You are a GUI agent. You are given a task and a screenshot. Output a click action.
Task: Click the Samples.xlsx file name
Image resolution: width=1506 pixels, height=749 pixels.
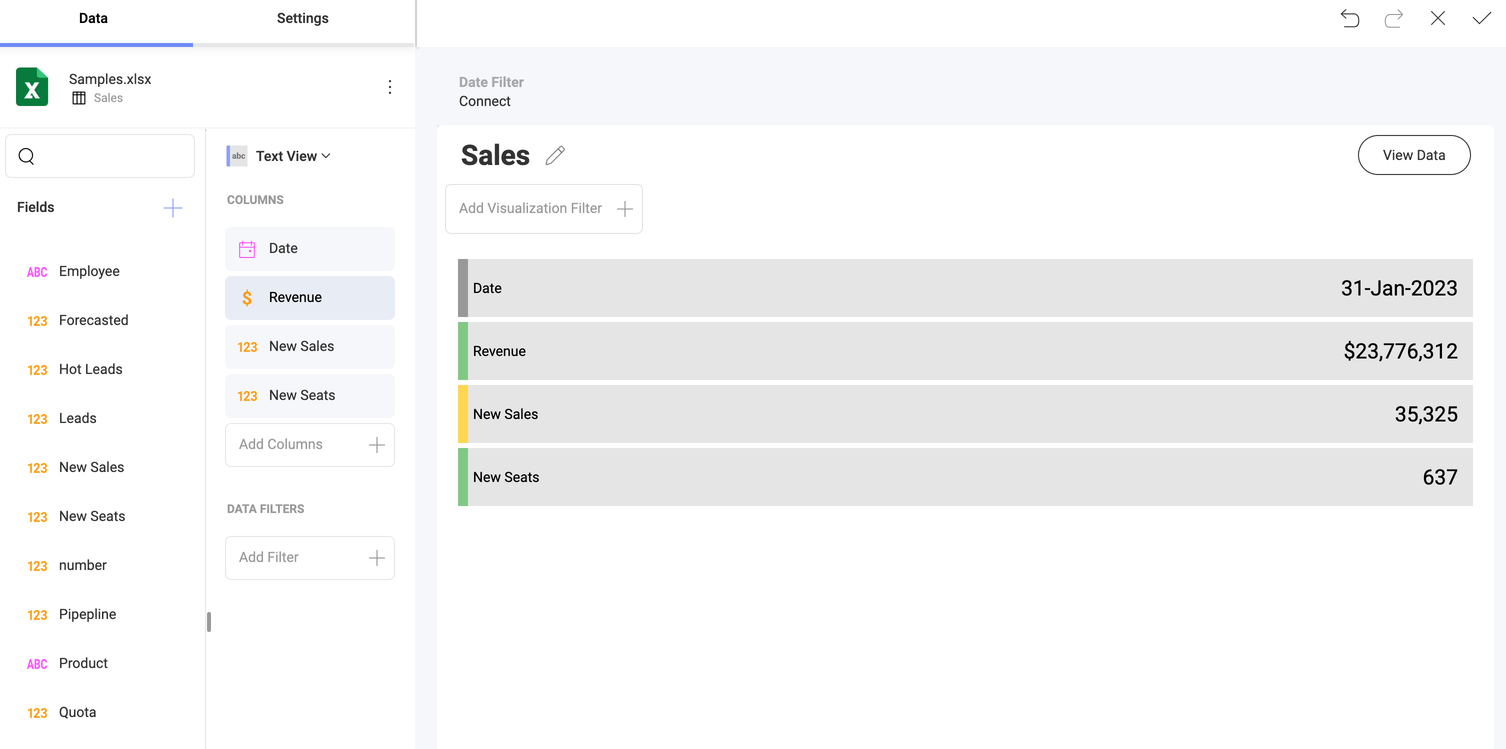click(110, 79)
